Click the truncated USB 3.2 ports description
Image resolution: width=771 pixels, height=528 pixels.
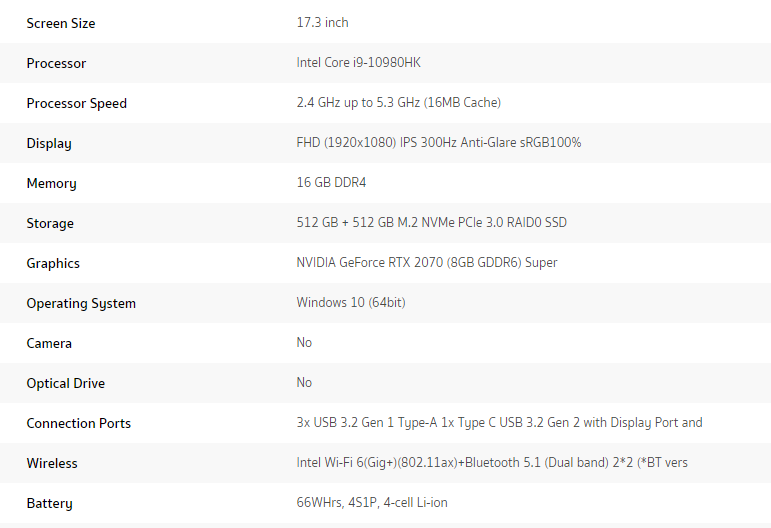point(500,423)
